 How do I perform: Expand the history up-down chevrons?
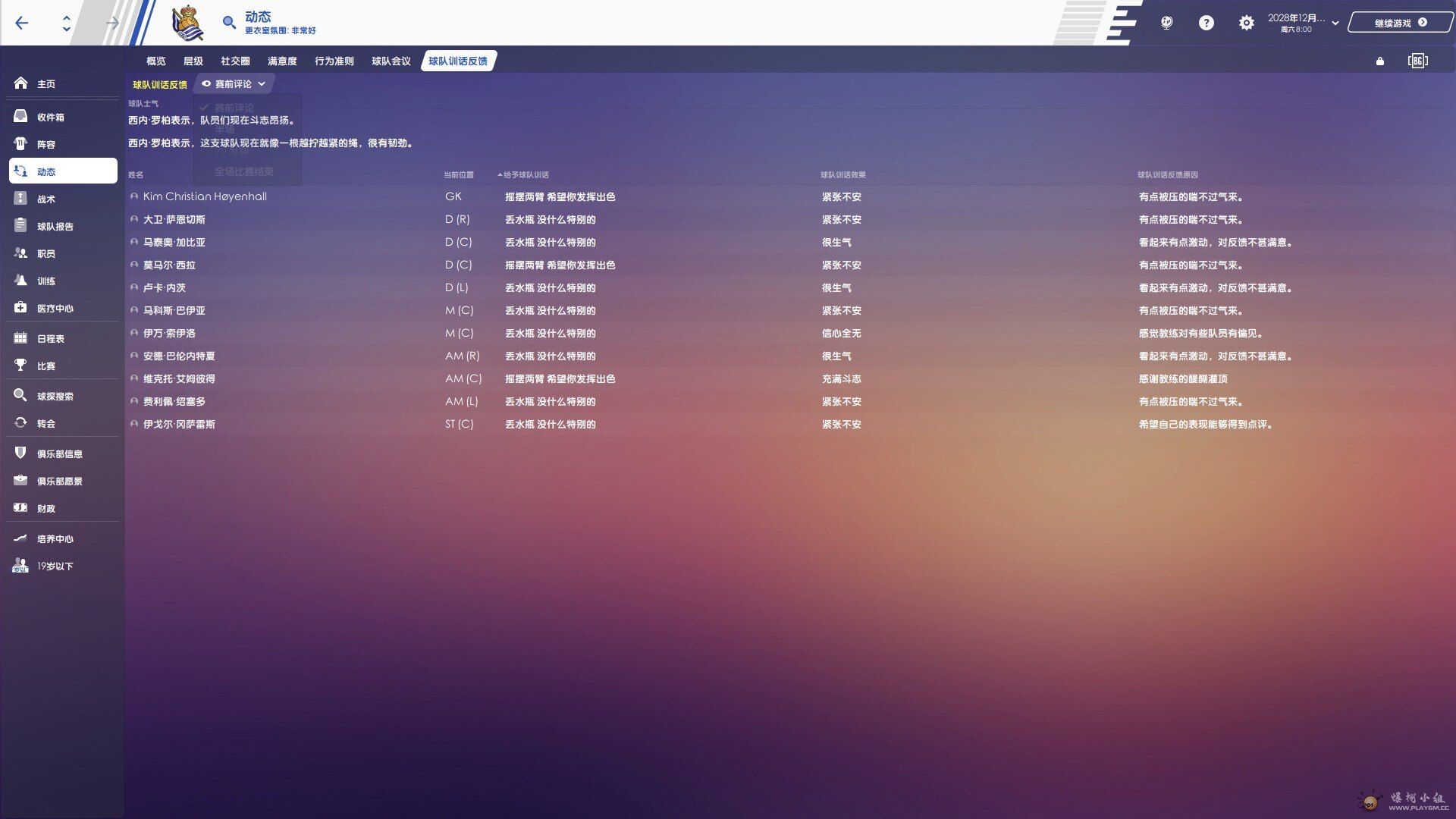click(67, 23)
